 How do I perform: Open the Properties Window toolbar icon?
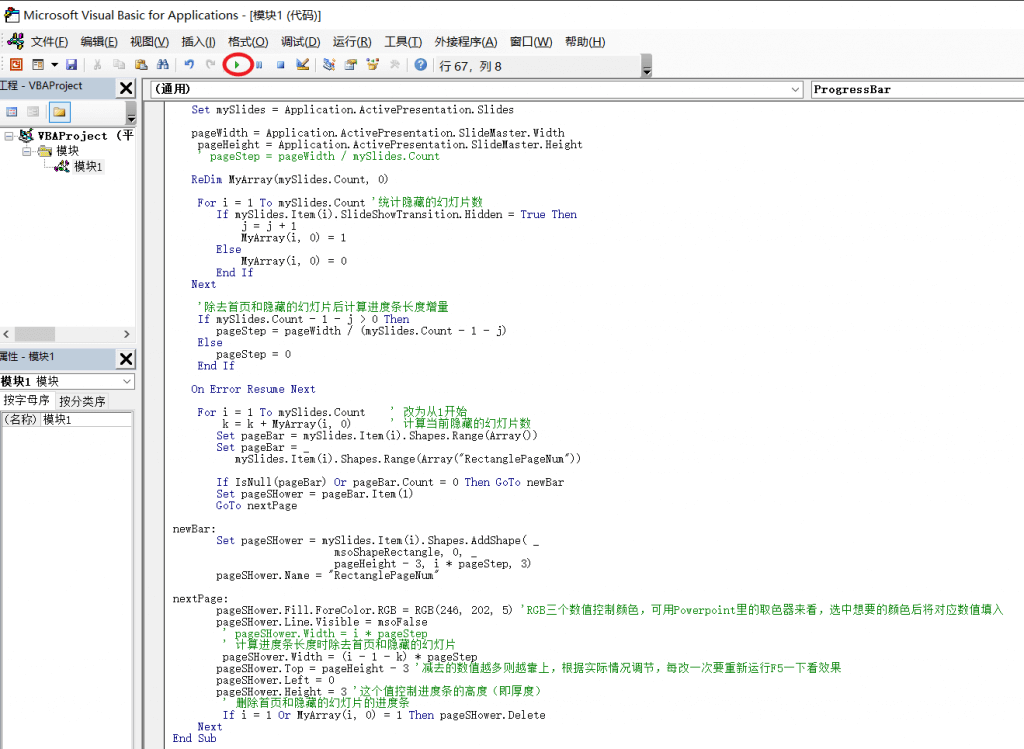[351, 65]
